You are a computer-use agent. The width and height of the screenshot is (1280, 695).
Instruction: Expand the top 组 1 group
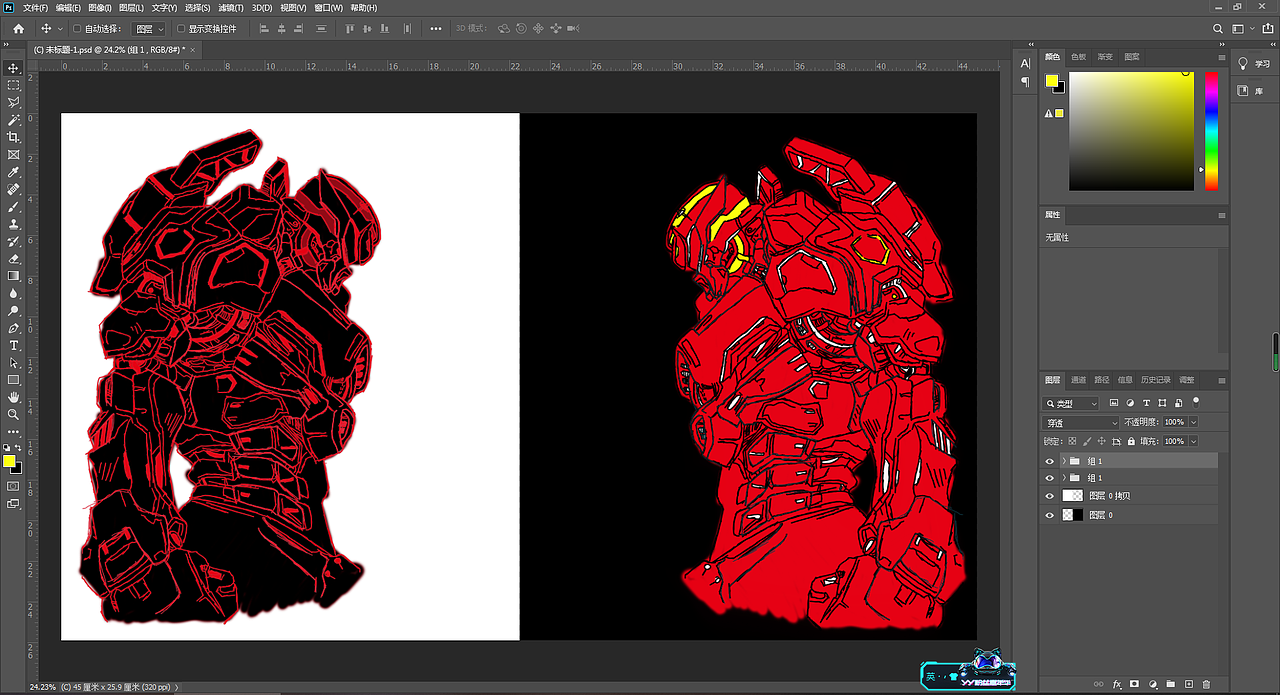(x=1063, y=461)
